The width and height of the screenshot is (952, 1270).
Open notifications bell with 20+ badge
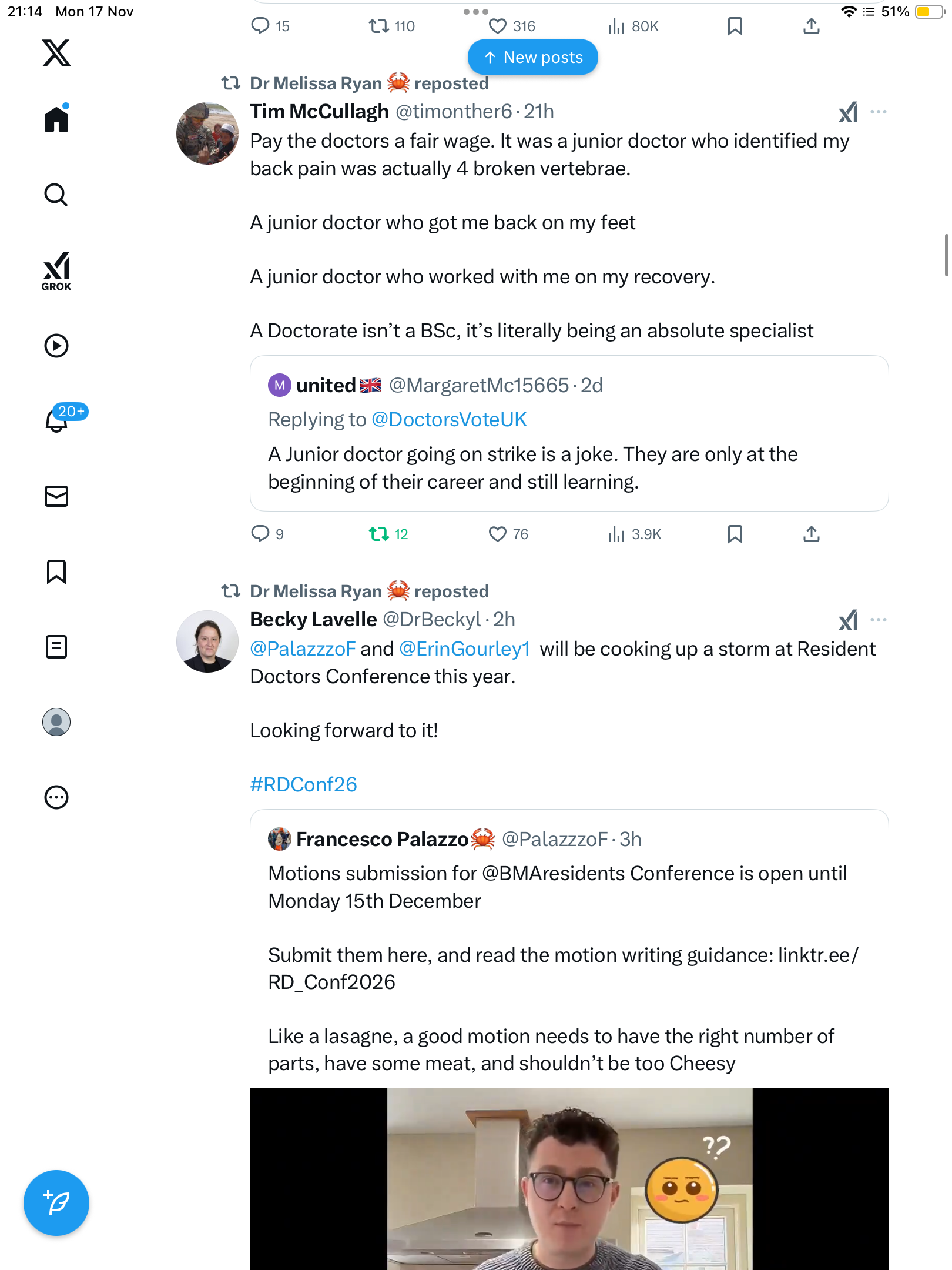tap(58, 420)
